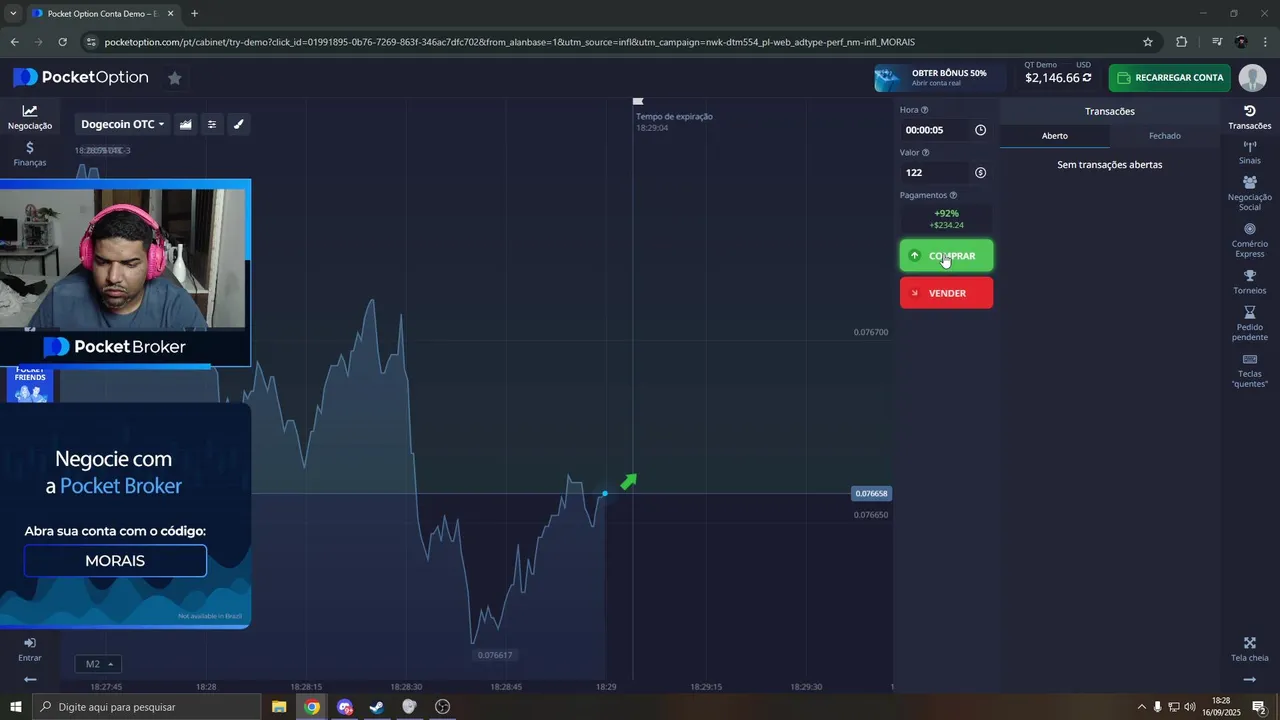Click the red VENDER button
Image resolution: width=1280 pixels, height=720 pixels.
tap(946, 293)
